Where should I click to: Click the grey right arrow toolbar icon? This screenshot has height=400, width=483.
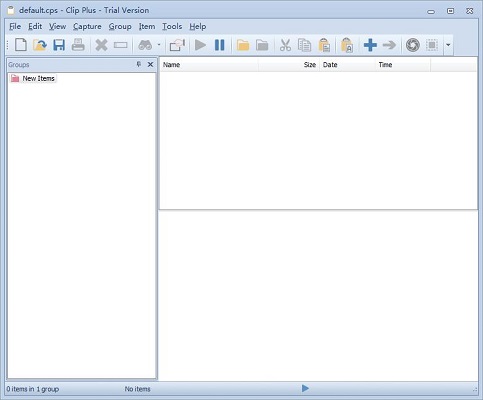[389, 45]
